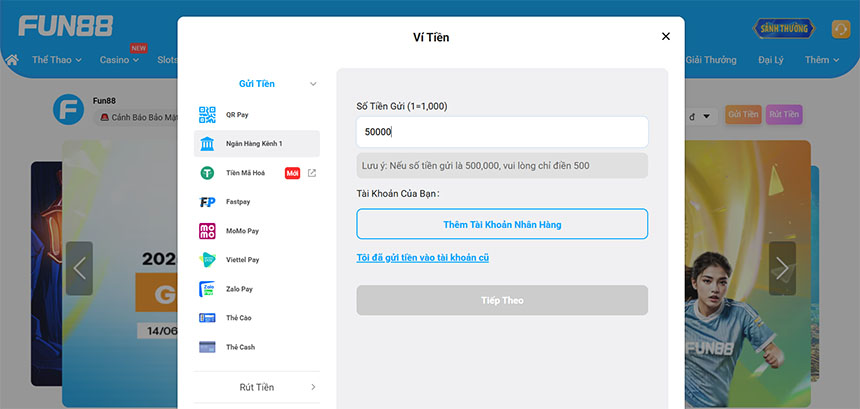This screenshot has height=409, width=860.
Task: Close the Ví Tiền dialog
Action: coord(666,36)
